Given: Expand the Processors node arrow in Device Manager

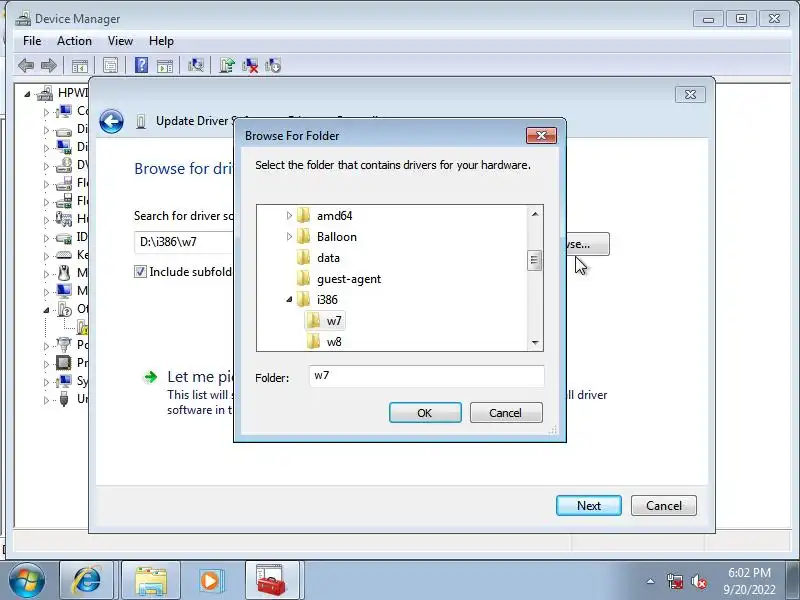Looking at the screenshot, I should [x=46, y=363].
